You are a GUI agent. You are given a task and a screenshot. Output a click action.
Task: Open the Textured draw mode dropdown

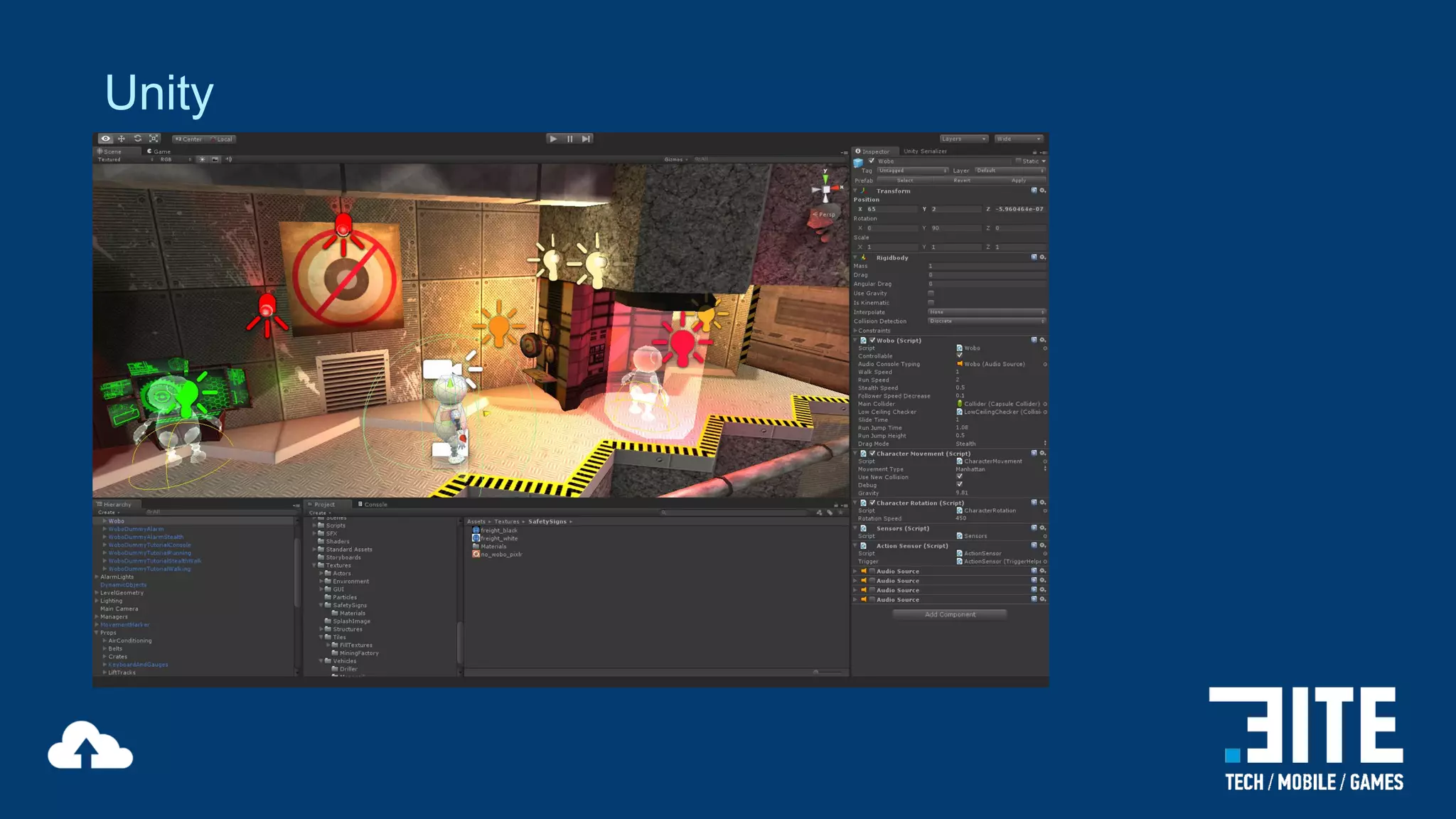point(125,159)
